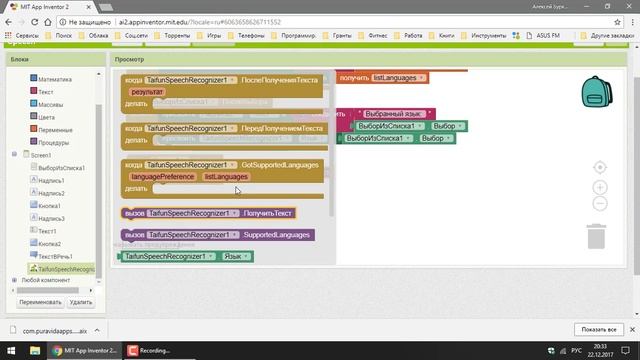
Task: Select ВыборИзСписка1 component in the tree
Action: (x=61, y=168)
